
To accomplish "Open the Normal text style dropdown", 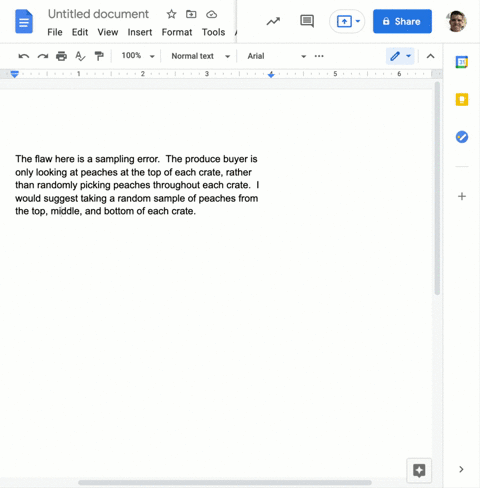I will point(201,56).
